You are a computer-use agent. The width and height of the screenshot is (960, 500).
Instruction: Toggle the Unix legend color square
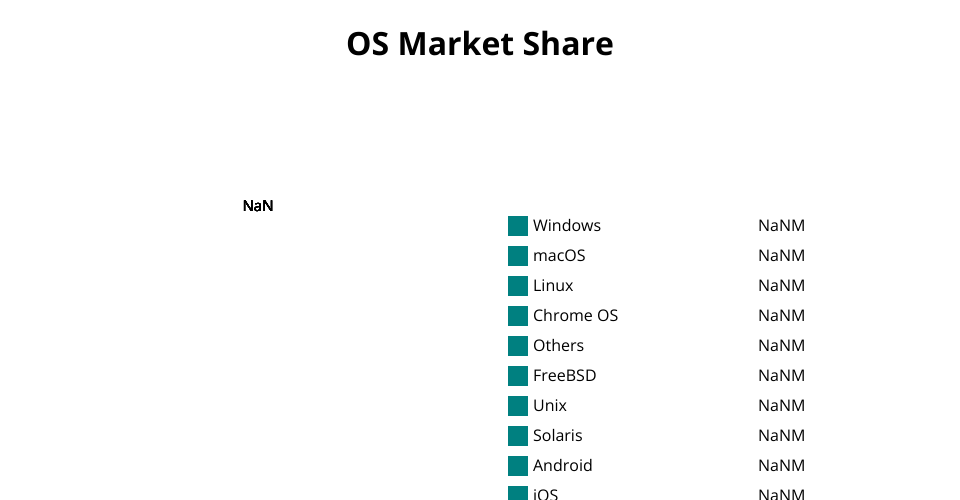518,406
